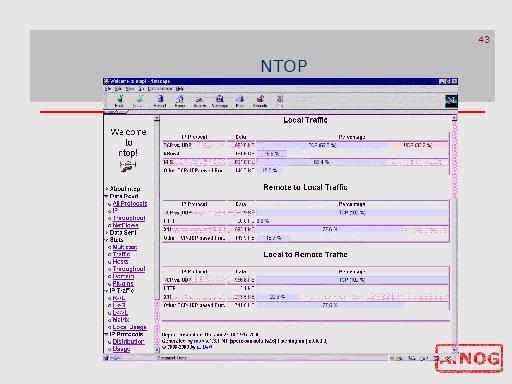Click the Netscape N logo
The width and height of the screenshot is (512, 384).
[451, 100]
